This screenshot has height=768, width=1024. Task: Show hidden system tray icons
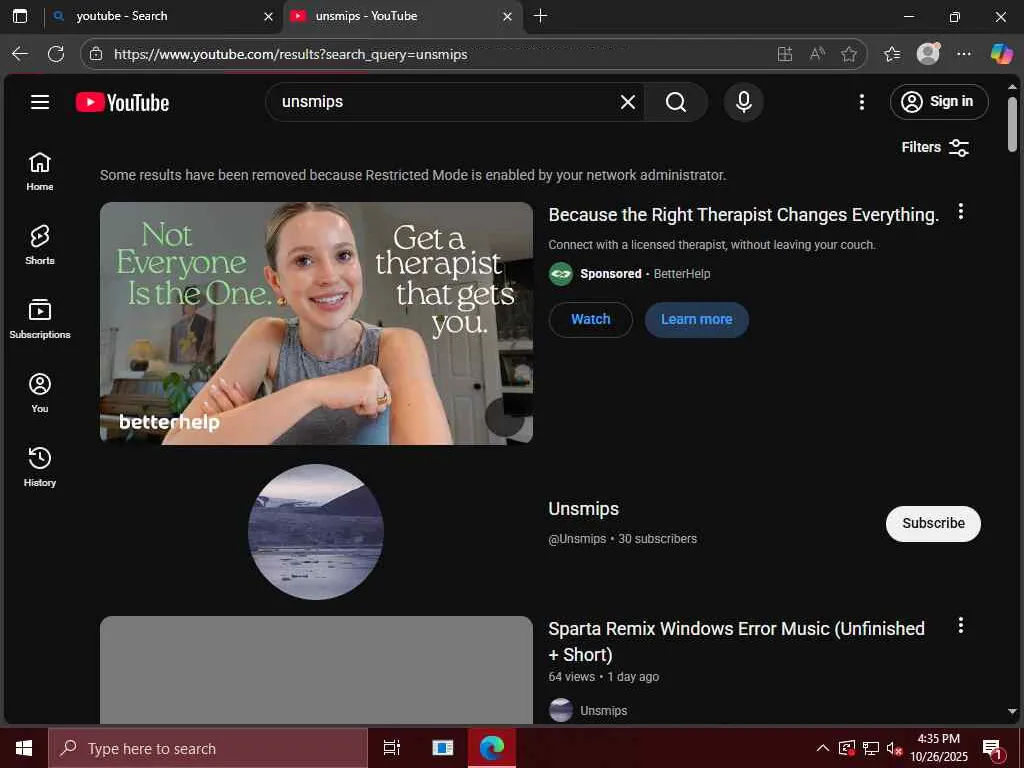click(x=823, y=748)
